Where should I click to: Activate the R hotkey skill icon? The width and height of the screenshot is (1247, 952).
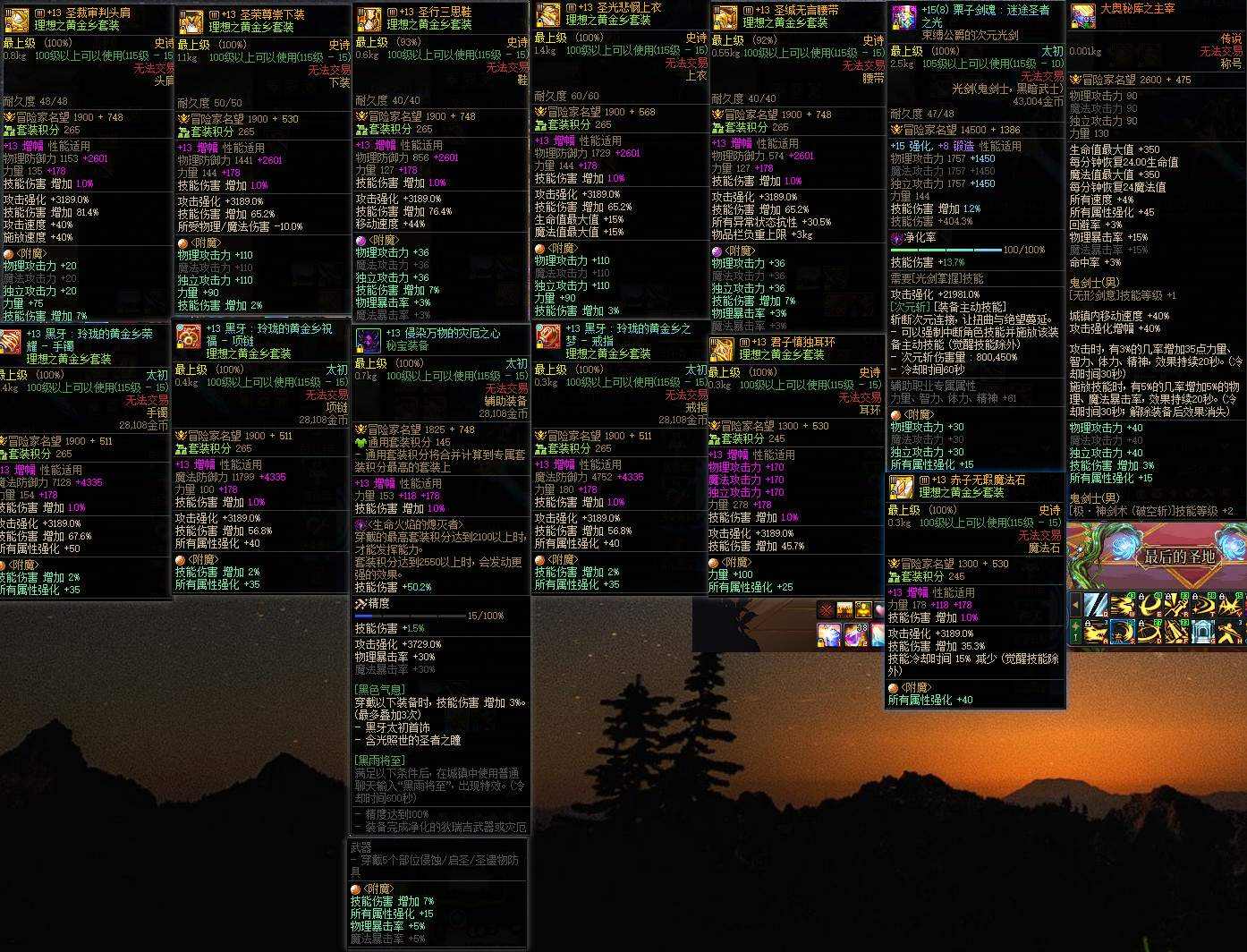coord(1176,606)
